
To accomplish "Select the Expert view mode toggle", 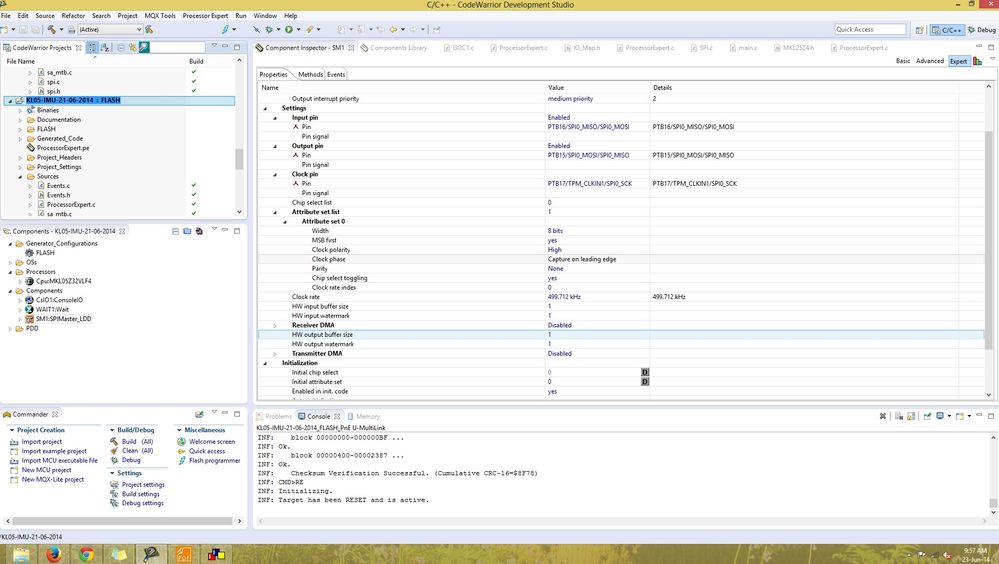I will click(x=958, y=61).
